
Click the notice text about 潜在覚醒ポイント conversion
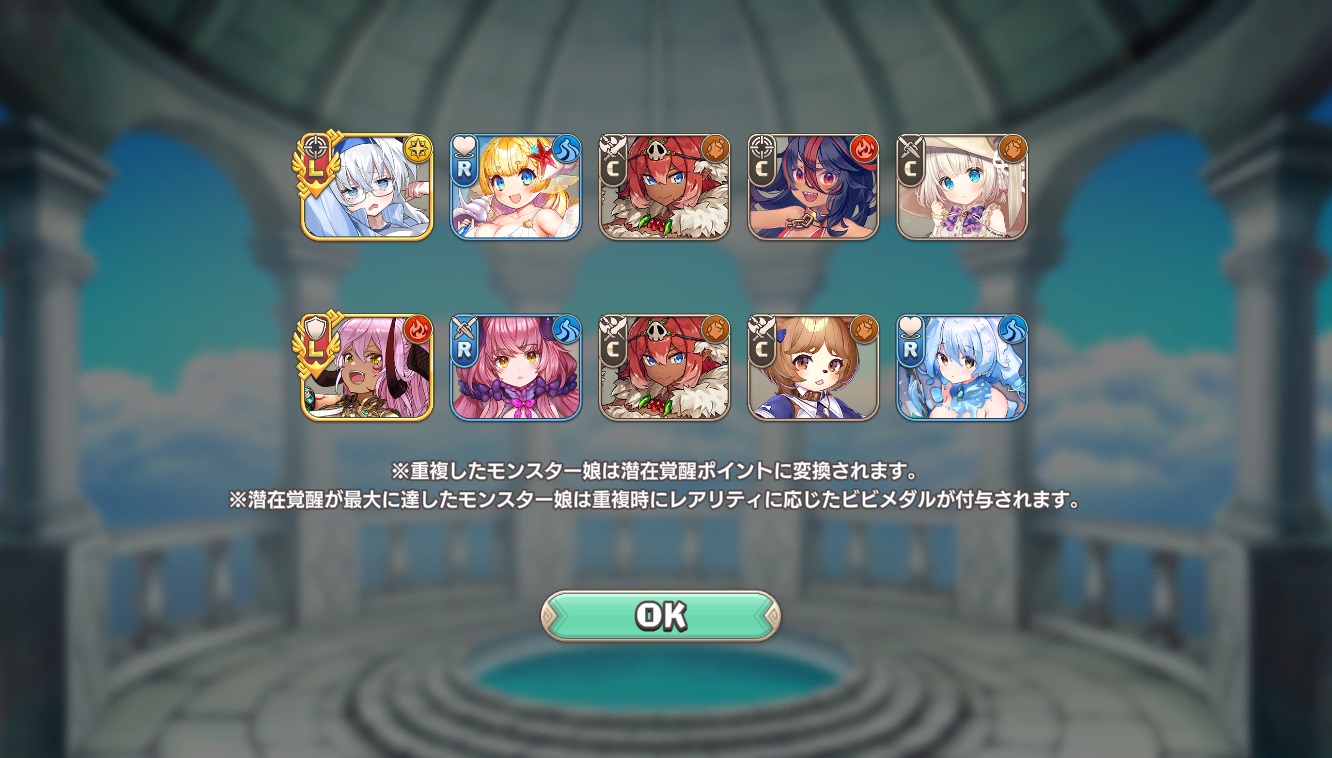point(657,471)
